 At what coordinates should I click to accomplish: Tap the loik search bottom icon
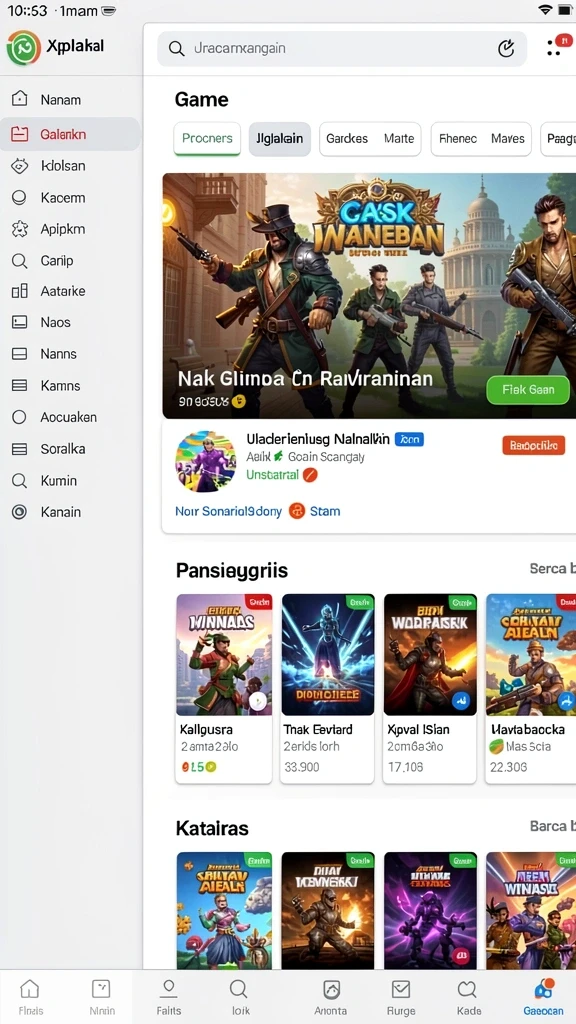(x=239, y=989)
